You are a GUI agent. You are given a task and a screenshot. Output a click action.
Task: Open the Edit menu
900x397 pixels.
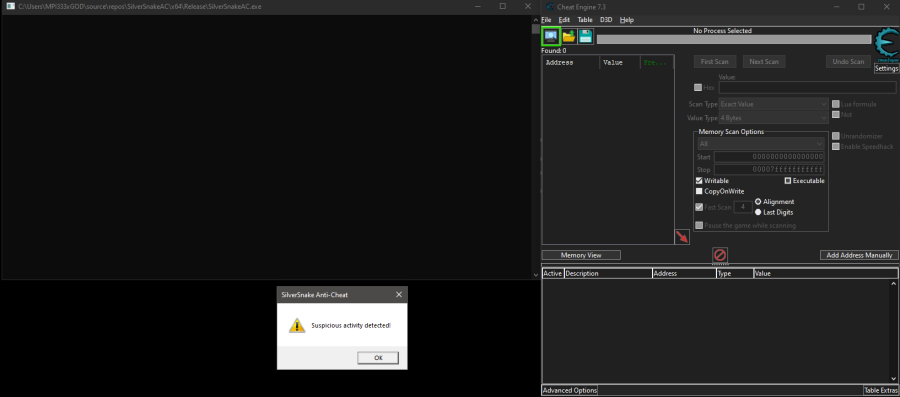[x=564, y=20]
